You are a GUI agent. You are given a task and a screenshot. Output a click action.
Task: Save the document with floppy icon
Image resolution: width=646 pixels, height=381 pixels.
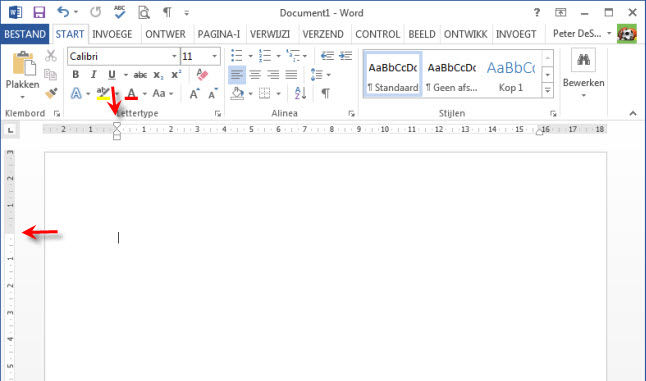39,12
